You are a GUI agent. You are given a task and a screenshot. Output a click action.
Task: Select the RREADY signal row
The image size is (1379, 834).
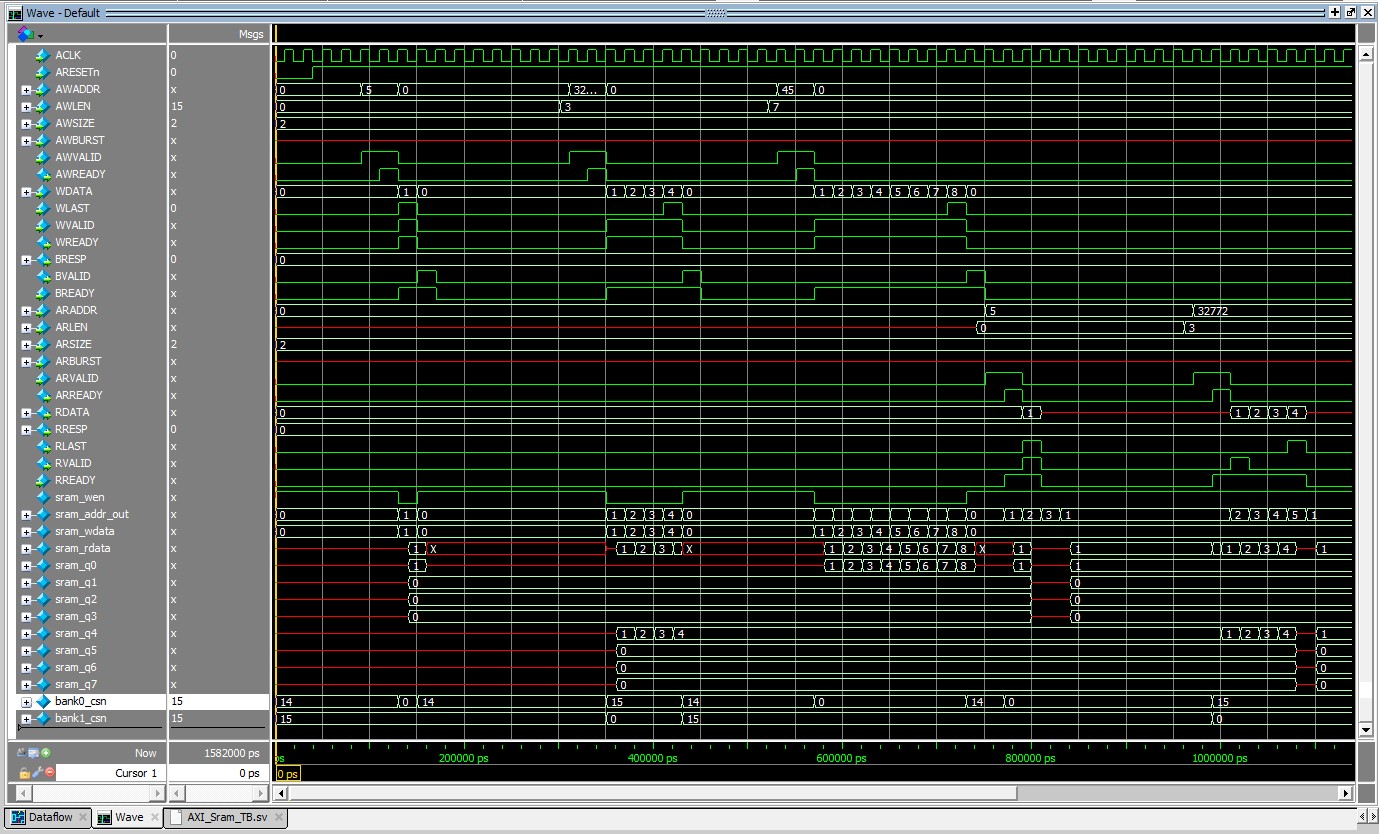(x=93, y=480)
